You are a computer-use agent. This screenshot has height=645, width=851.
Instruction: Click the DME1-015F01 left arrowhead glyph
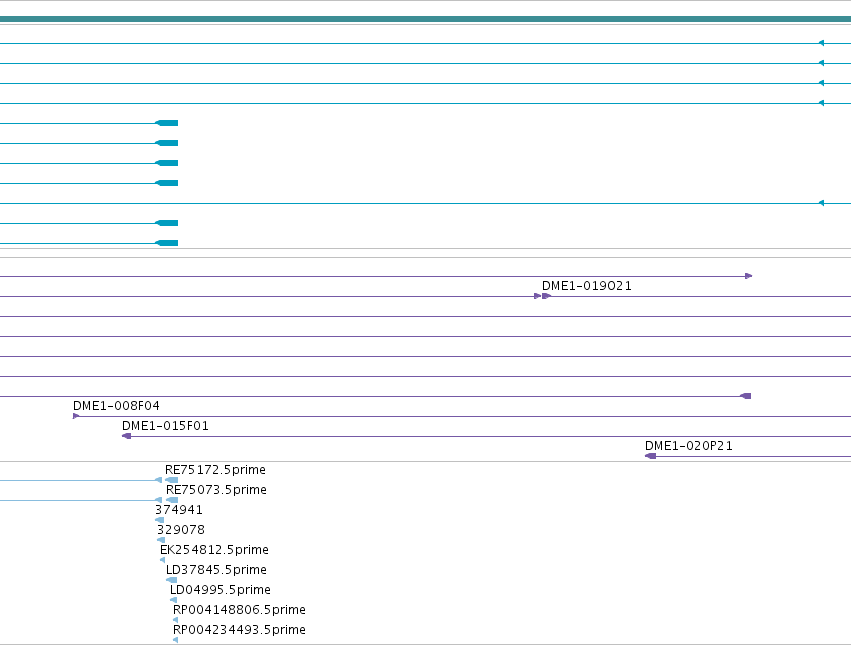point(126,436)
